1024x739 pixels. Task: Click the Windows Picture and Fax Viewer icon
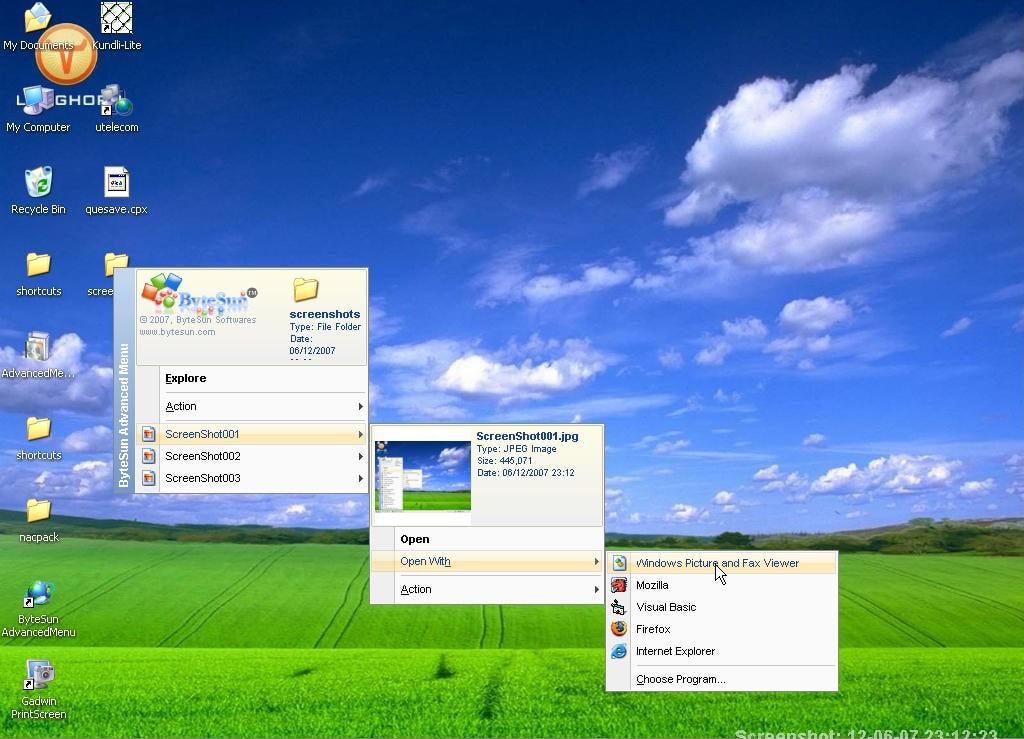(x=619, y=563)
